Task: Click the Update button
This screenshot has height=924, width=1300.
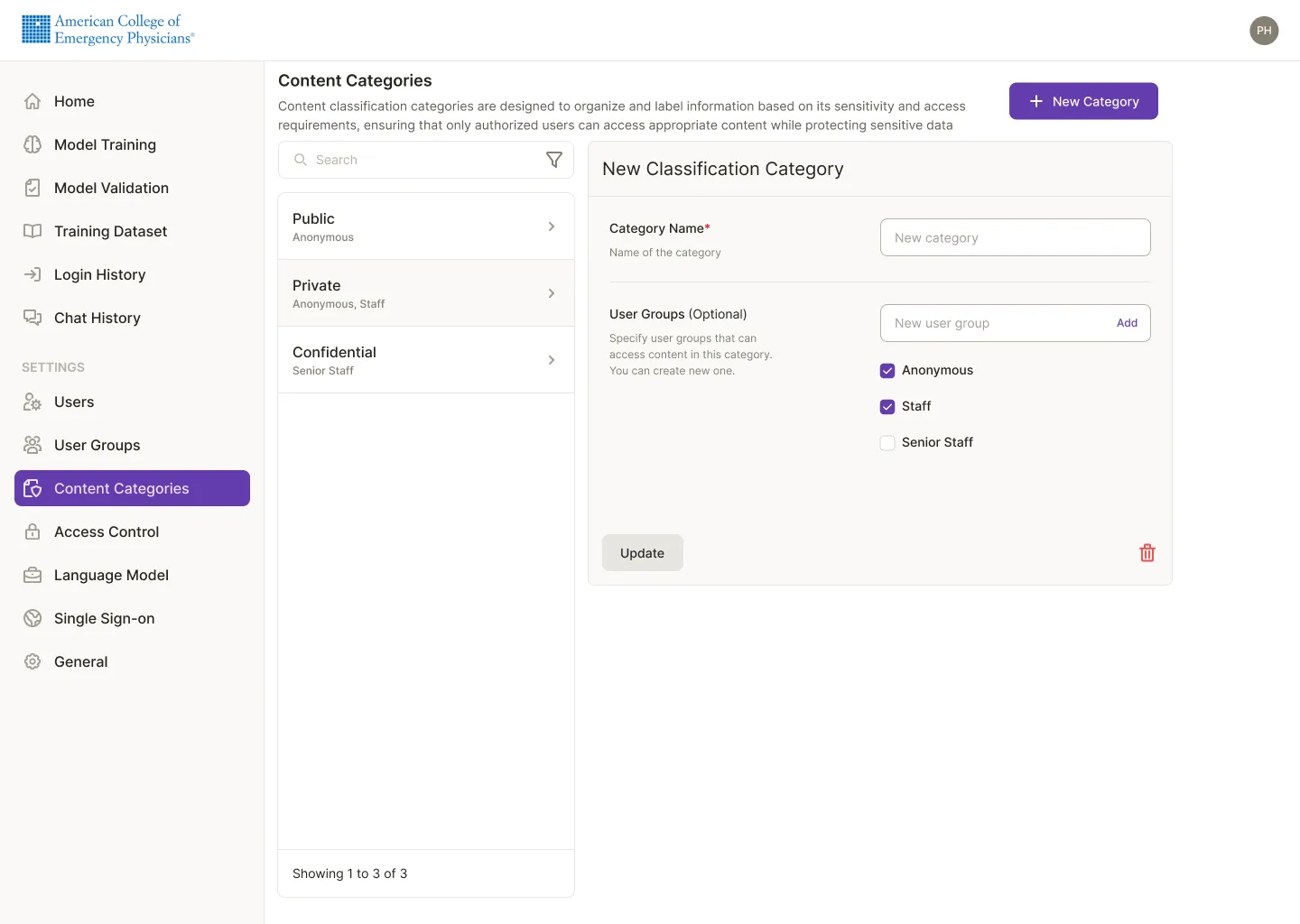Action: point(643,553)
